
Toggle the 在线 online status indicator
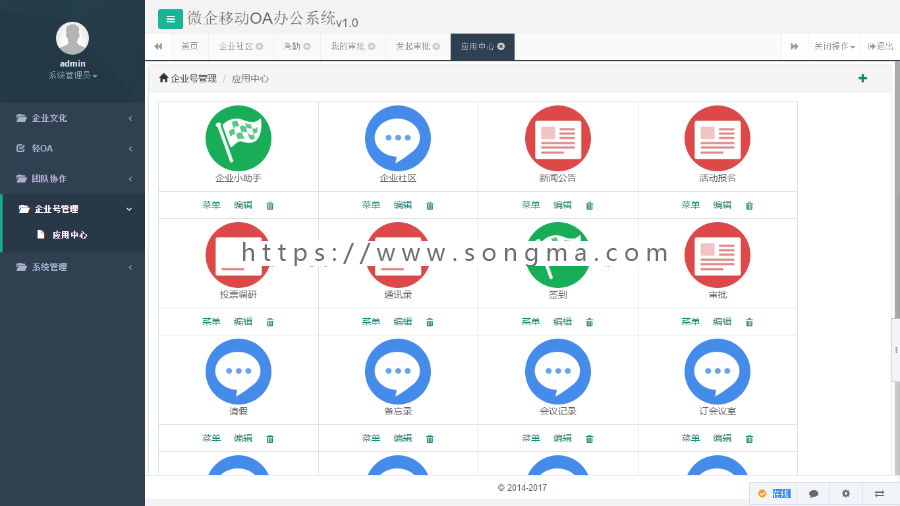point(774,493)
